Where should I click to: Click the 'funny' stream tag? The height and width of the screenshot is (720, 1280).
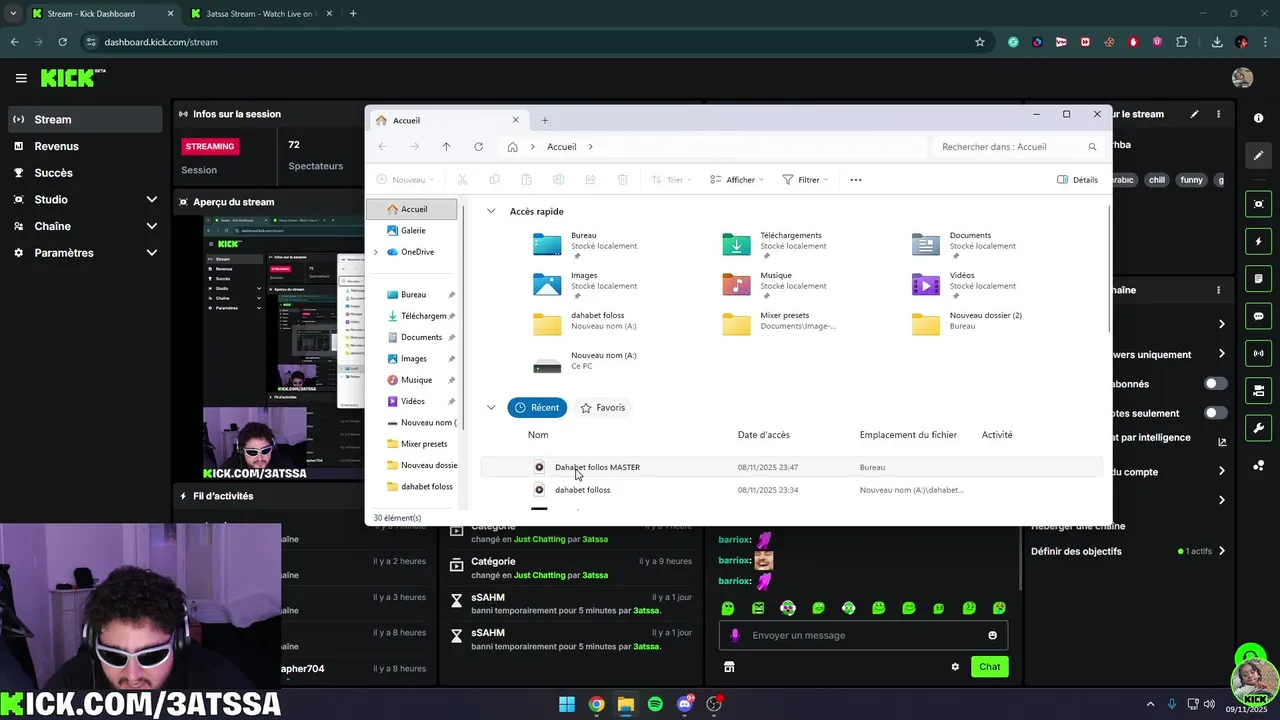pyautogui.click(x=1191, y=180)
